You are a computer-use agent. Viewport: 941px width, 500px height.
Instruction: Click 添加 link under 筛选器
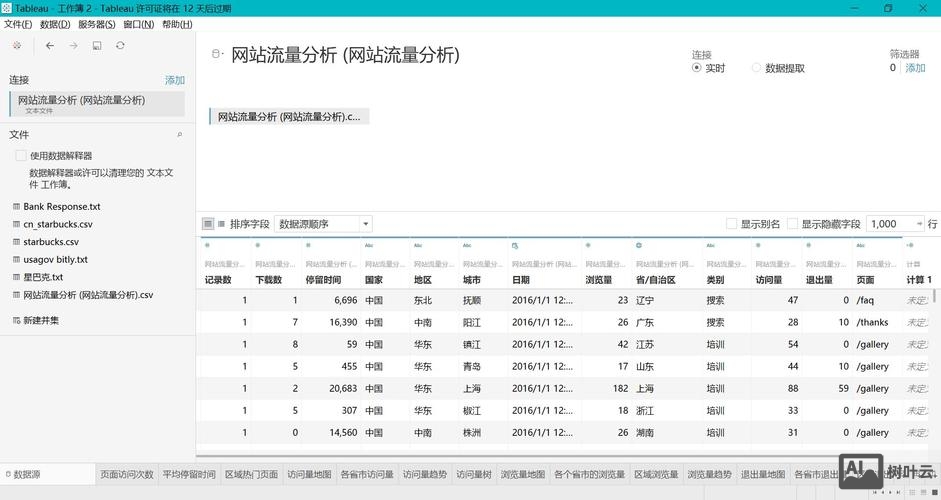click(915, 68)
